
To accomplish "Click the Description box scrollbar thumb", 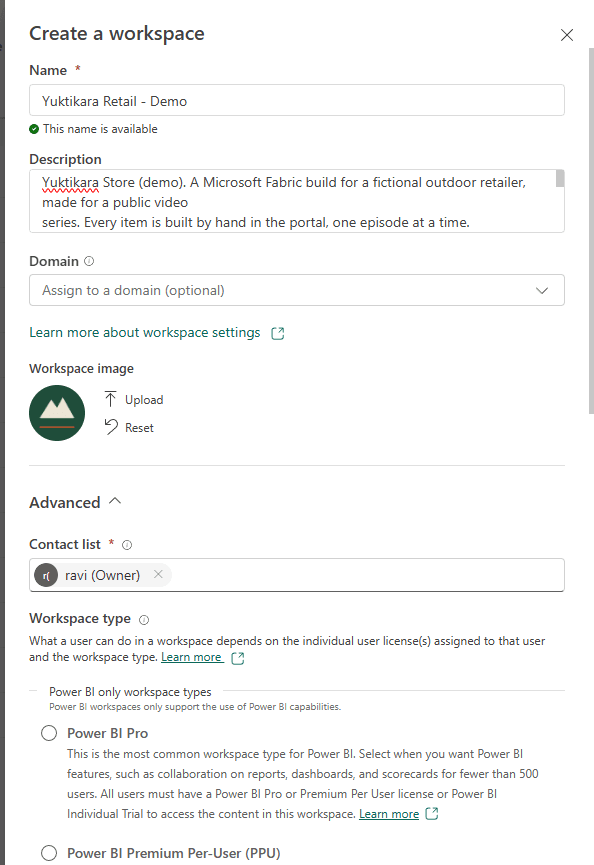I will click(x=560, y=179).
